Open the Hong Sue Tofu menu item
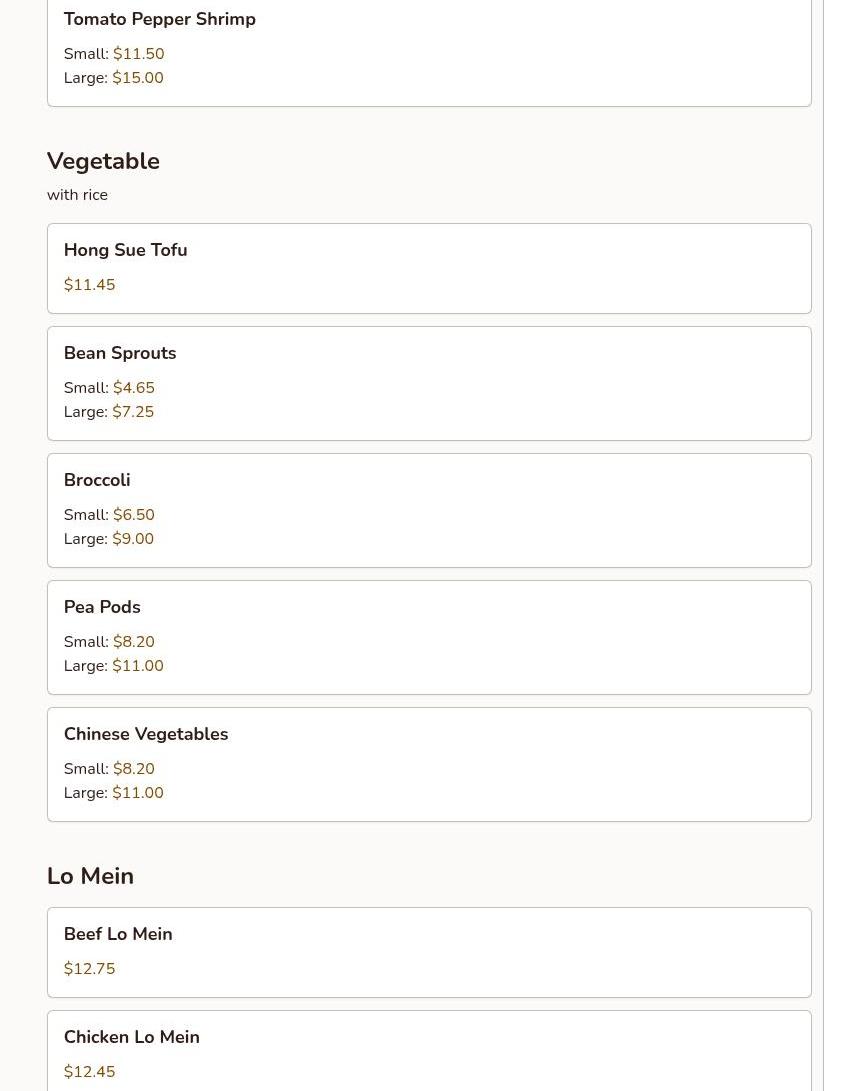 pyautogui.click(x=125, y=250)
